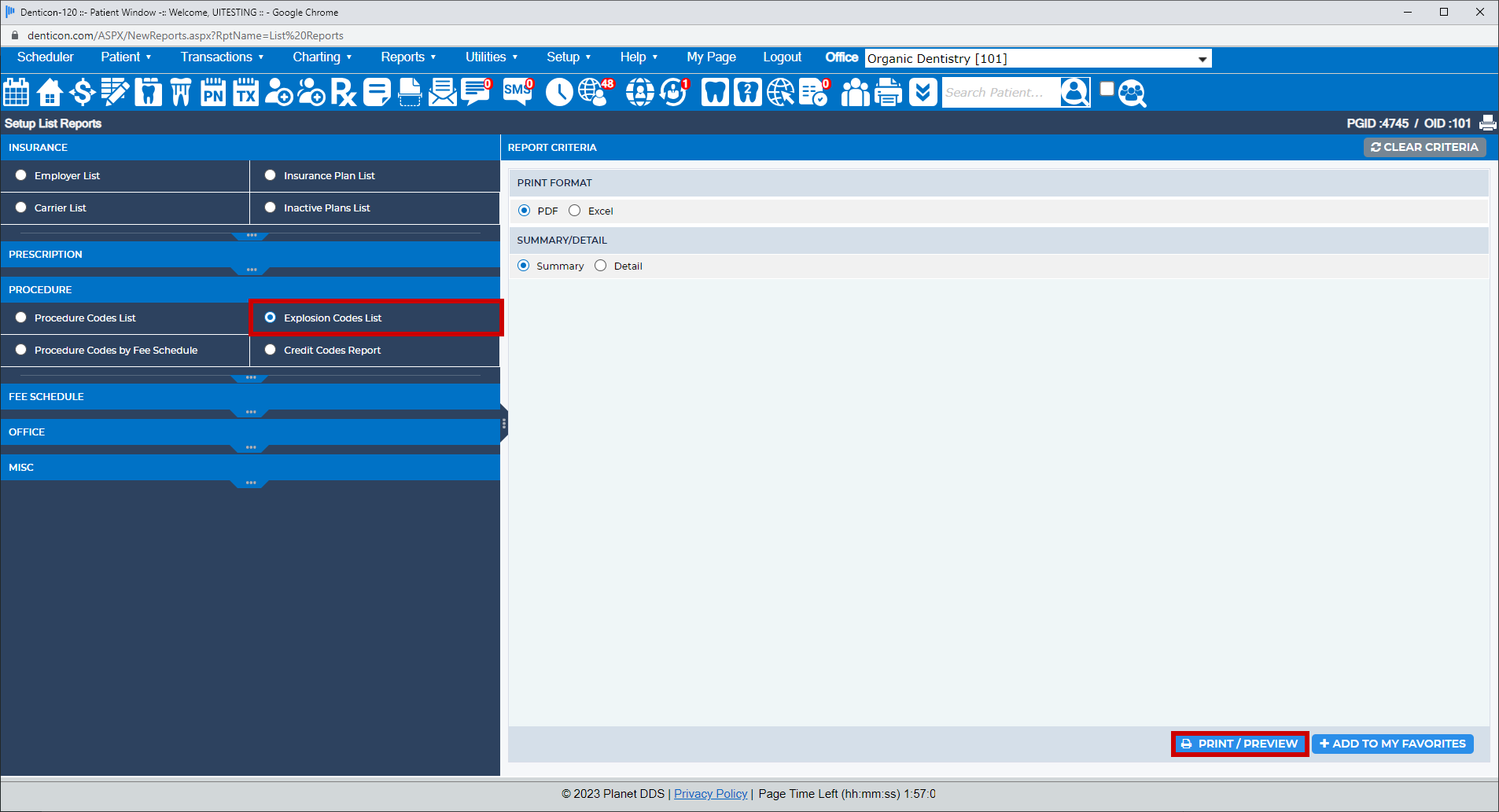Select the Carrier List report
The image size is (1499, 812).
coord(20,208)
